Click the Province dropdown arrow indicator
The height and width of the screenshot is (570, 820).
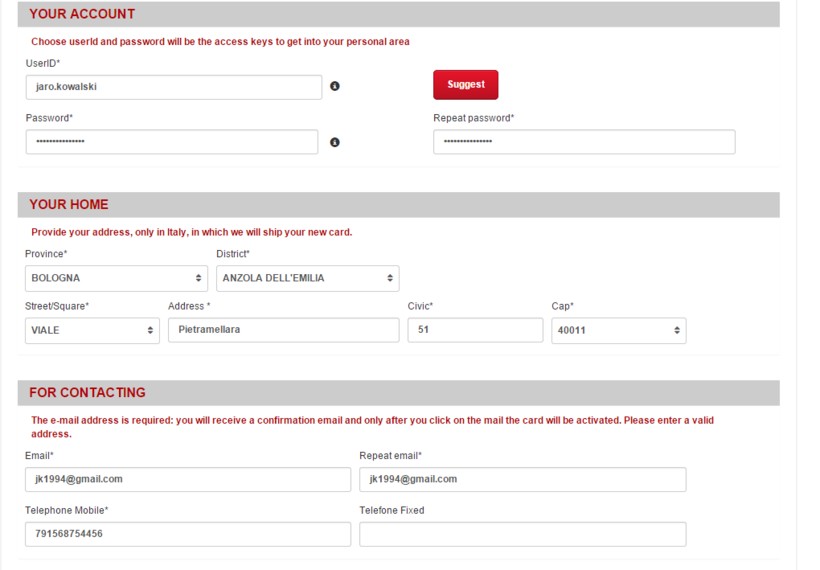[198, 278]
